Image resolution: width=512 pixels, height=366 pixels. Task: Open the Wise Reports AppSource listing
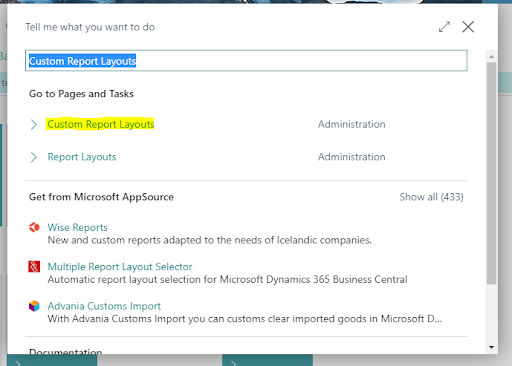[77, 227]
